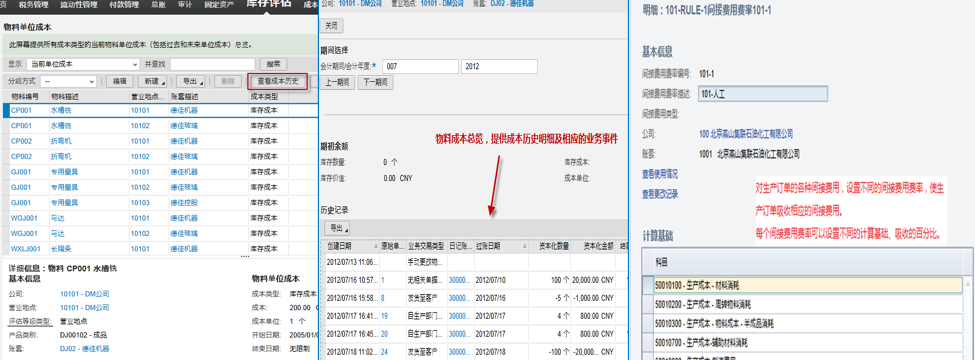
Task: Open the 固定资产 tab
Action: point(218,4)
